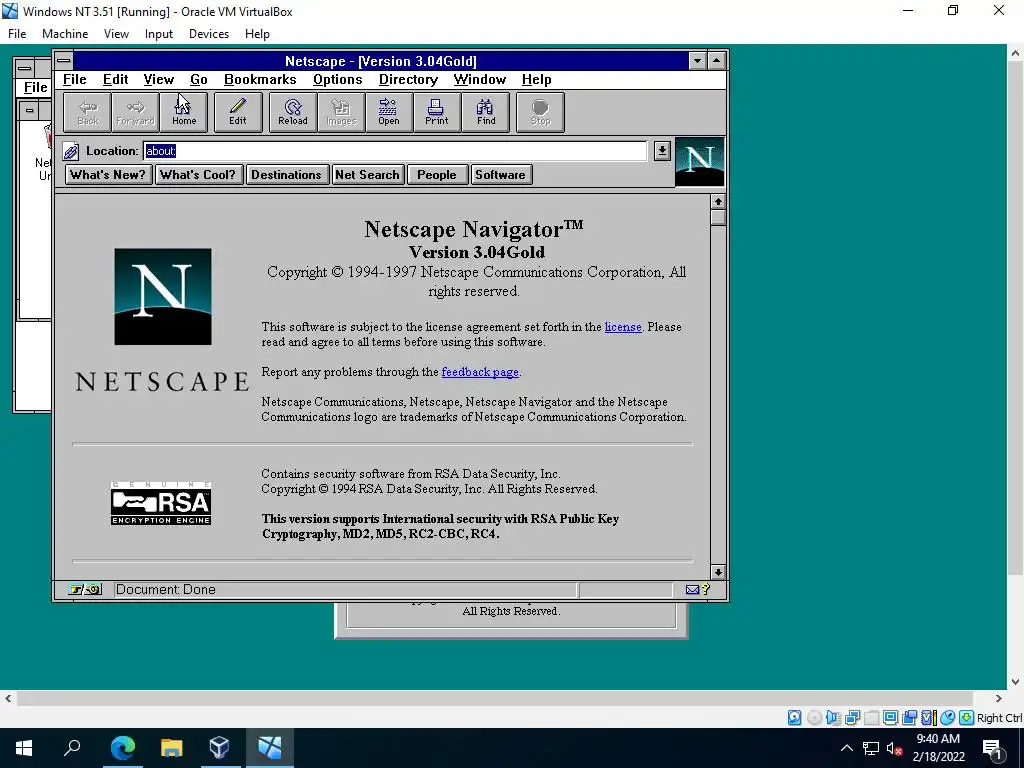Click the VirtualBox recording status icon

[x=909, y=718]
